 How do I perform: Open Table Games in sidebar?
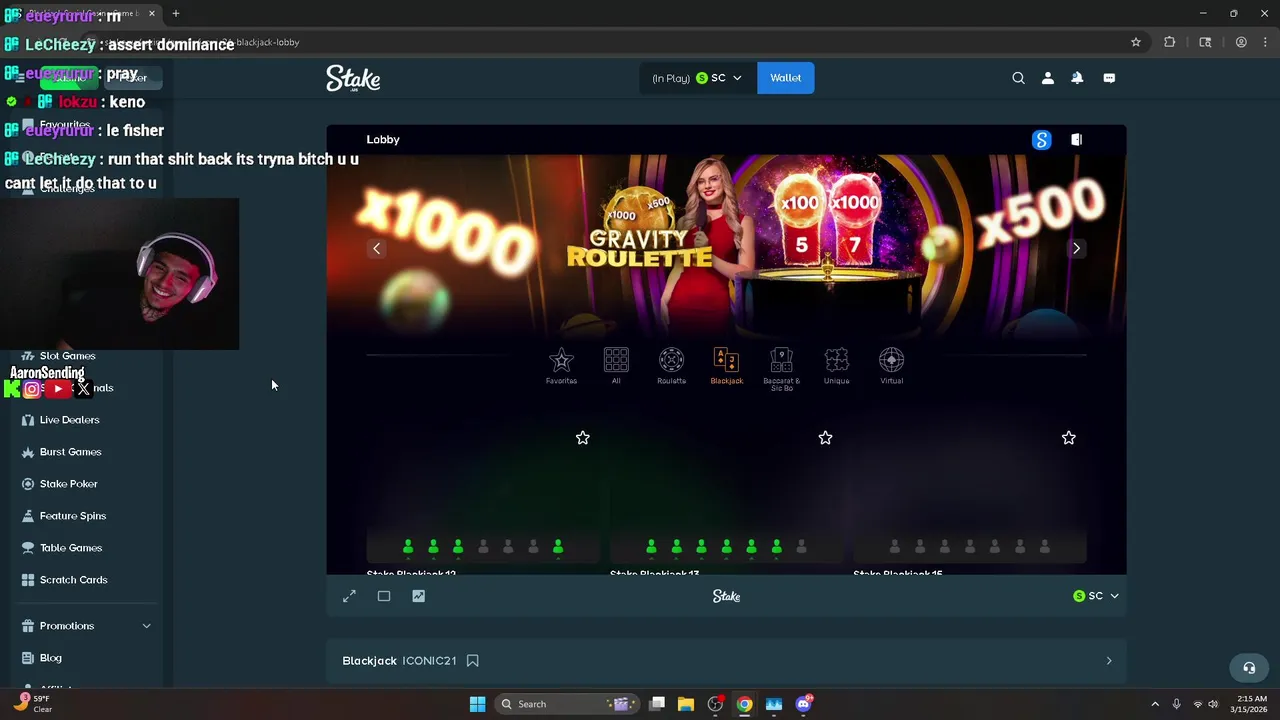(x=70, y=548)
